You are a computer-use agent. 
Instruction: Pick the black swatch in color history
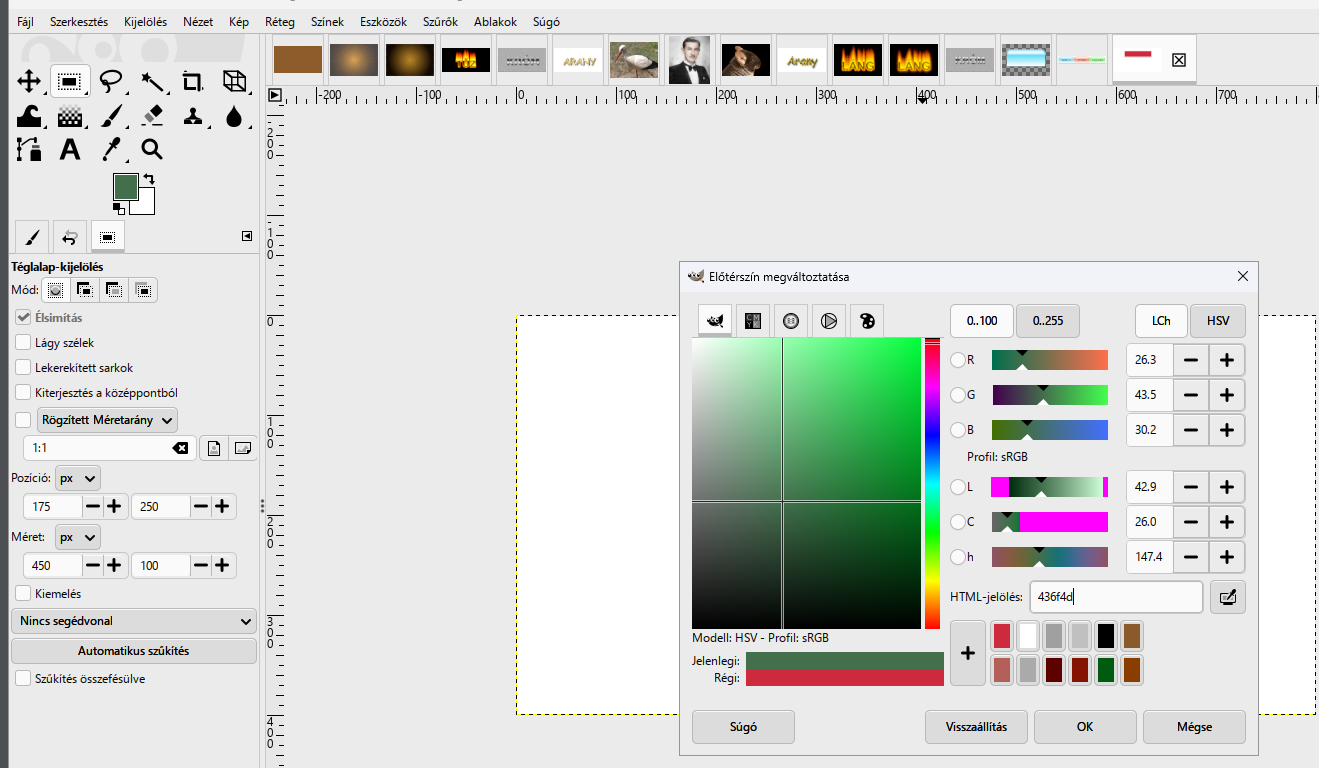[1106, 636]
